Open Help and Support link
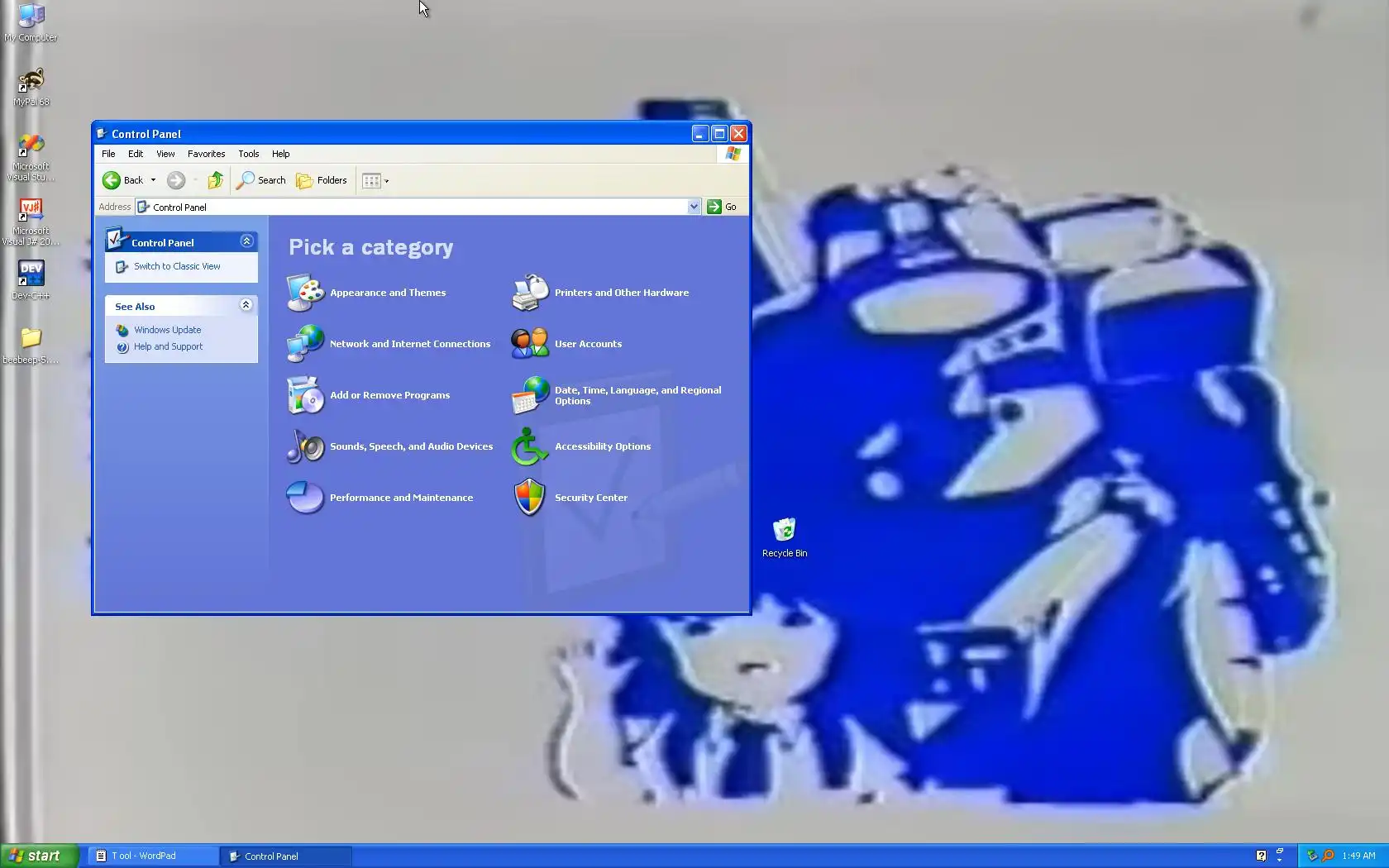1389x868 pixels. (168, 346)
